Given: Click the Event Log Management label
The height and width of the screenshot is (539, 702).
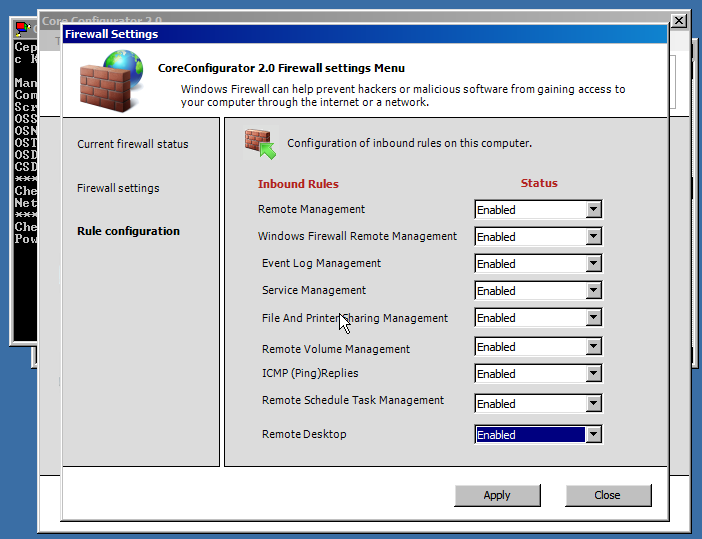Looking at the screenshot, I should pyautogui.click(x=321, y=263).
